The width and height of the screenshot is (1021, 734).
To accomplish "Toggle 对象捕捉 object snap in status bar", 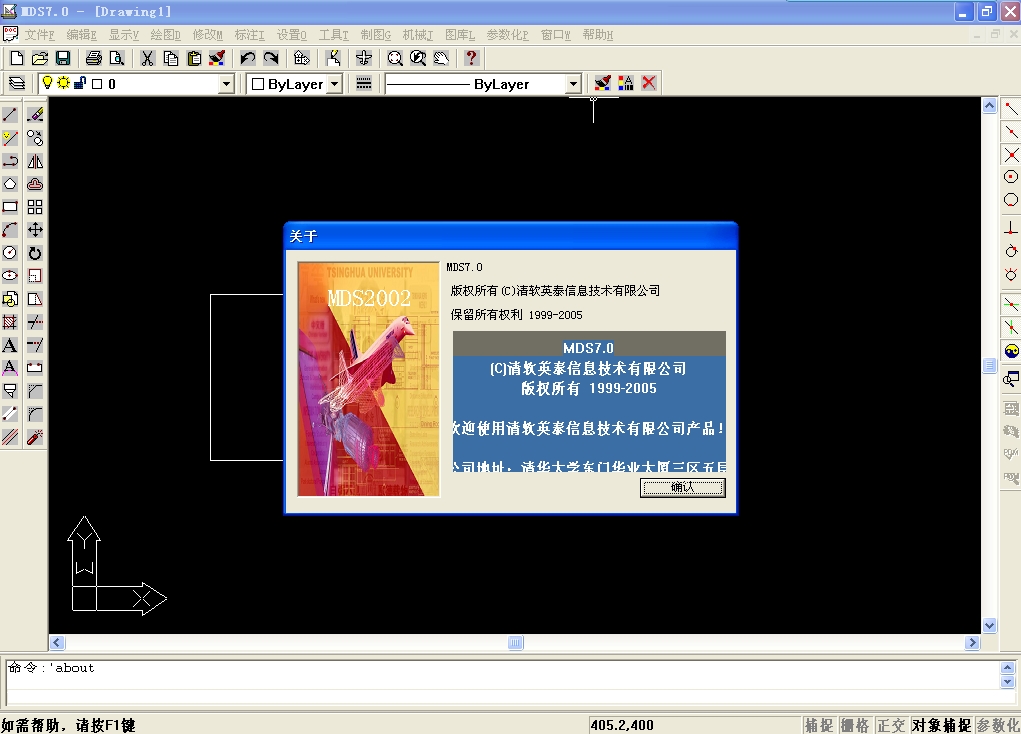I will click(941, 726).
